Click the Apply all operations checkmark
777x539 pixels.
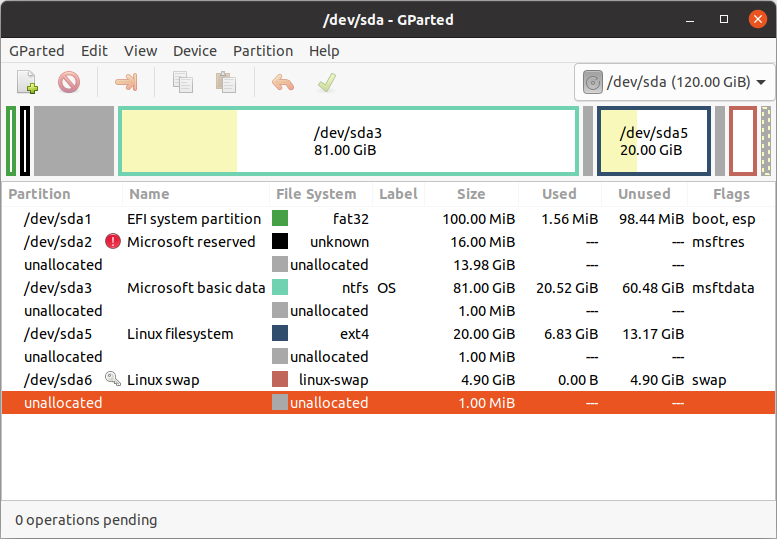click(327, 82)
